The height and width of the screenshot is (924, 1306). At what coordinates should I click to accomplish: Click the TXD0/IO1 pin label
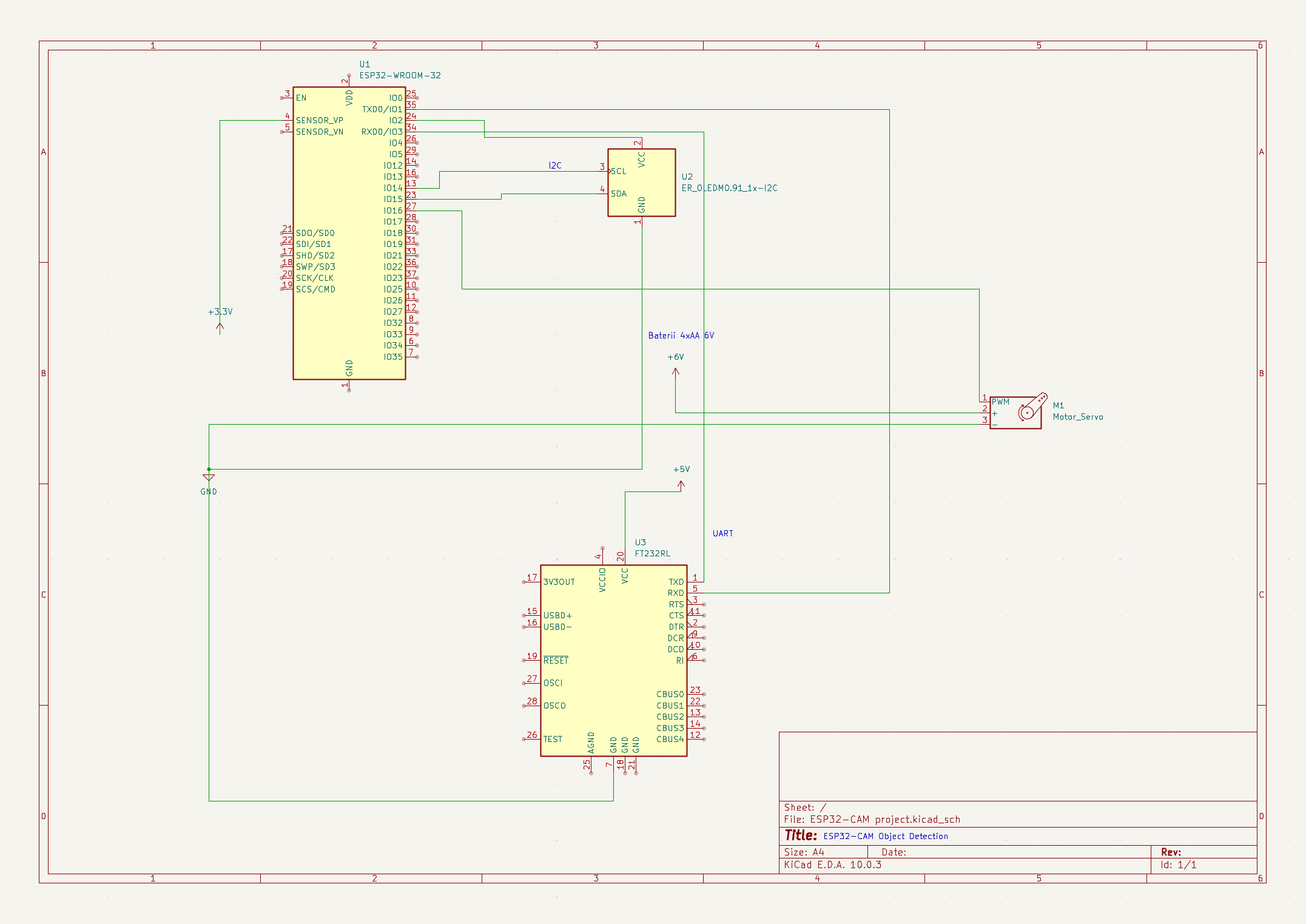click(x=382, y=109)
